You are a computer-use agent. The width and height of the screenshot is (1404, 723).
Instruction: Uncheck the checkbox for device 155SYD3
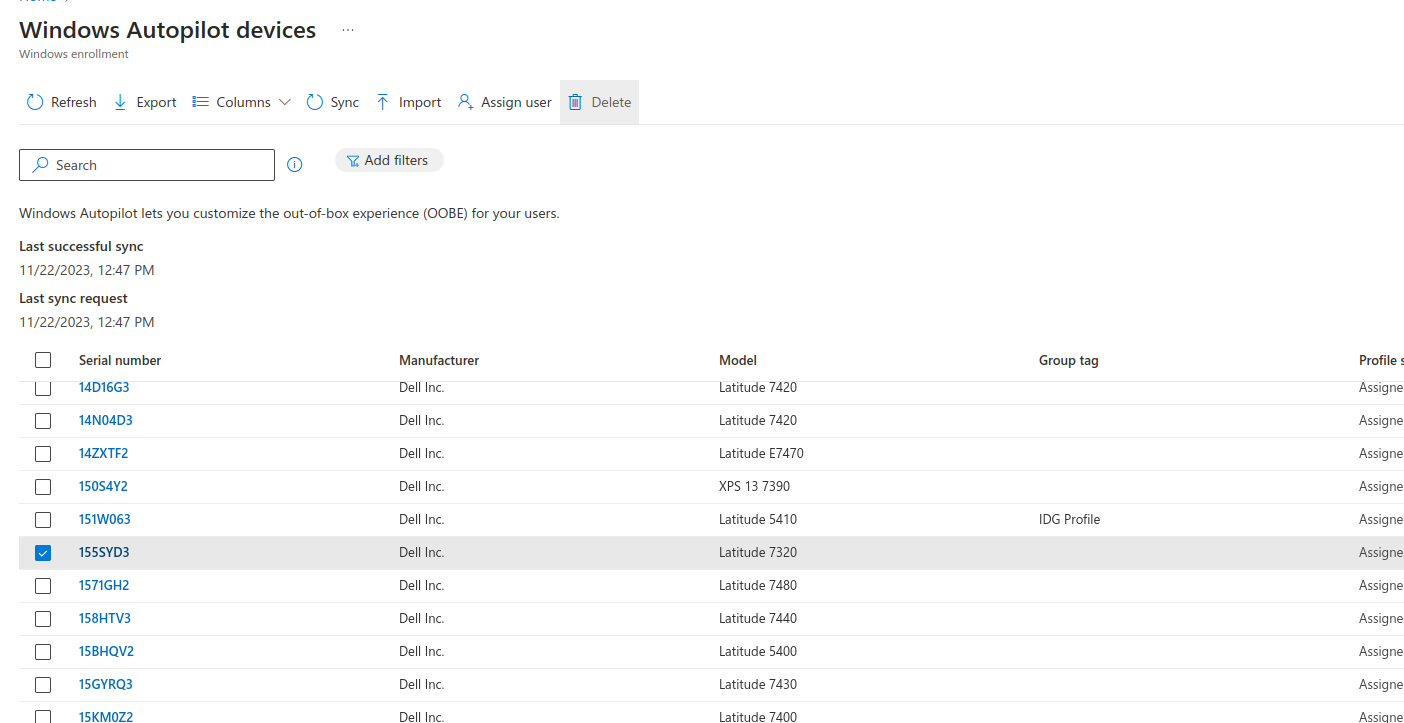43,553
